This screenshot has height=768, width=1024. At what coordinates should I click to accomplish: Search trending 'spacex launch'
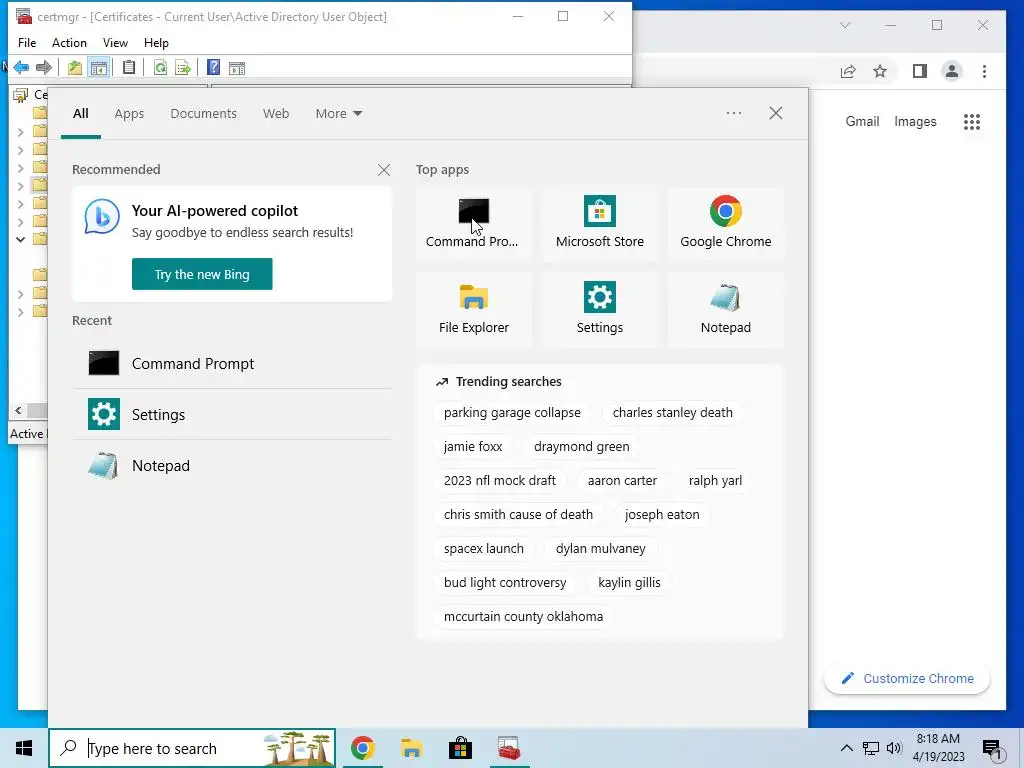pos(483,549)
